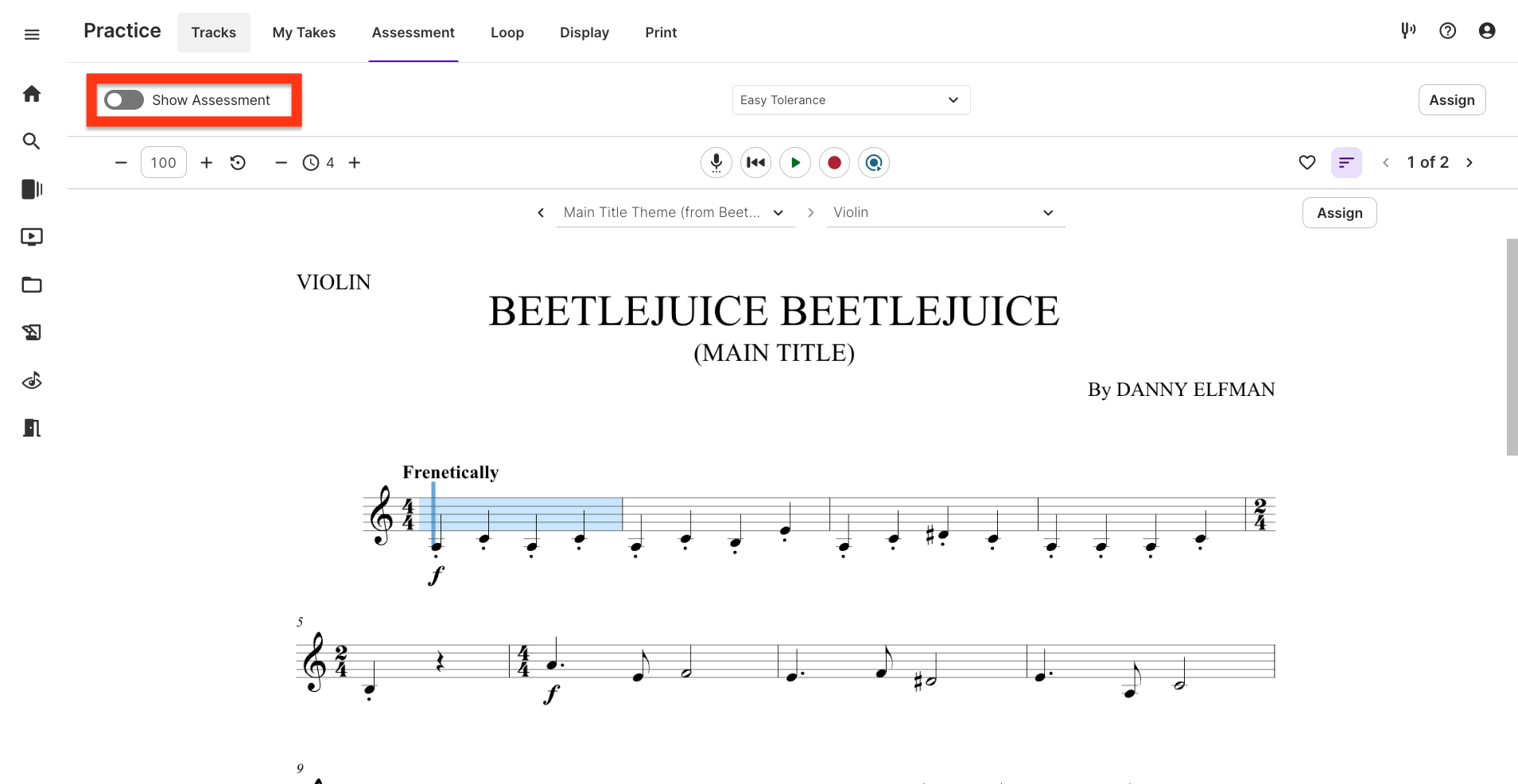Image resolution: width=1518 pixels, height=784 pixels.
Task: Open the door exit icon in sidebar
Action: 32,428
